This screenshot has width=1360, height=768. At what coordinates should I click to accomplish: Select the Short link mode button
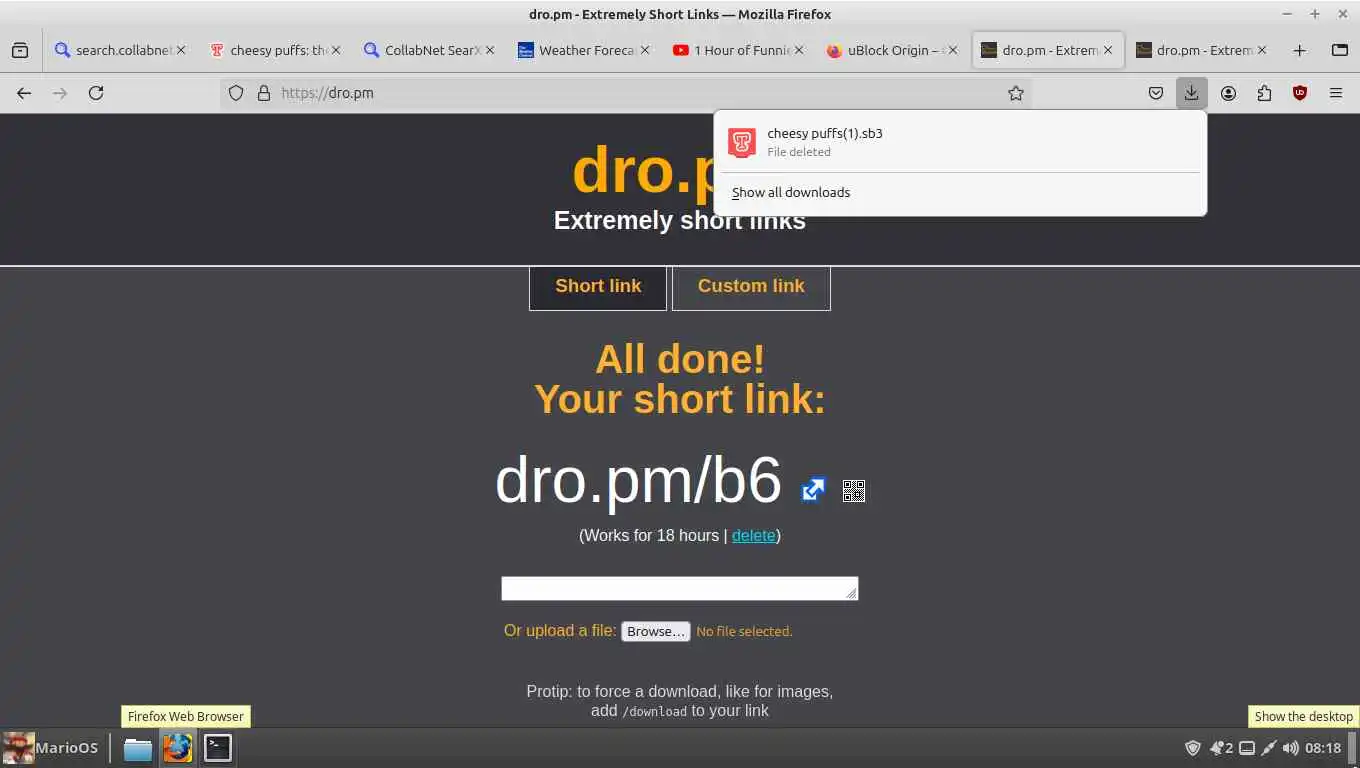point(598,287)
